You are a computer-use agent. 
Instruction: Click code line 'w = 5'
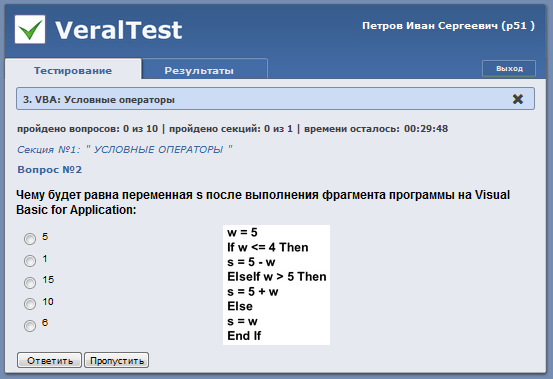coord(242,232)
